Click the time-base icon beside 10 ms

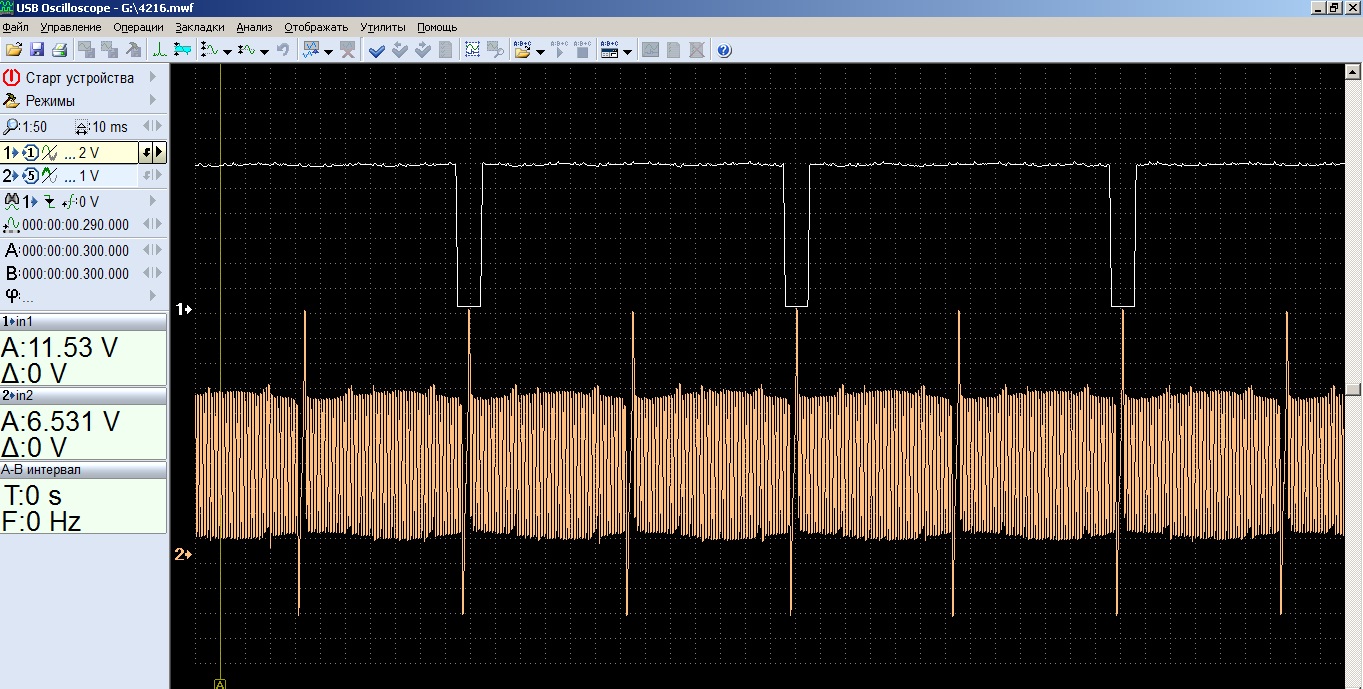click(83, 127)
